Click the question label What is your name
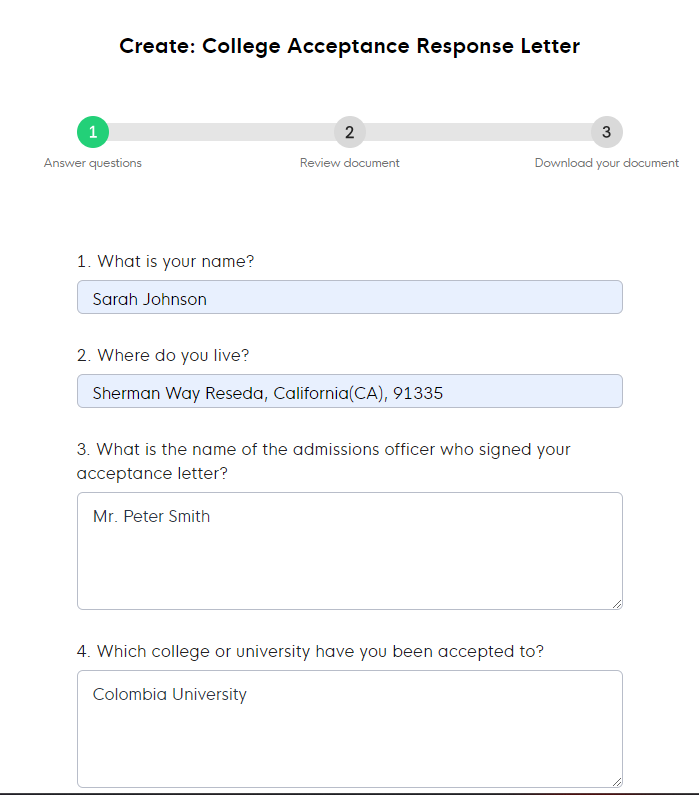Viewport: 699px width, 795px height. click(x=165, y=262)
